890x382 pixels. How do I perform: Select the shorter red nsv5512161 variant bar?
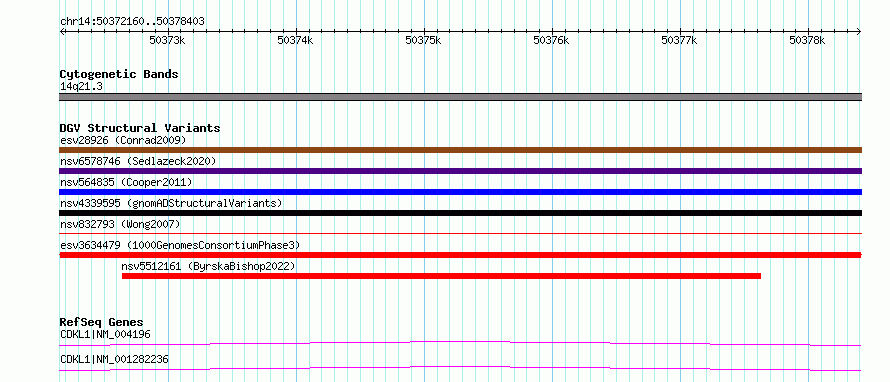(441, 276)
